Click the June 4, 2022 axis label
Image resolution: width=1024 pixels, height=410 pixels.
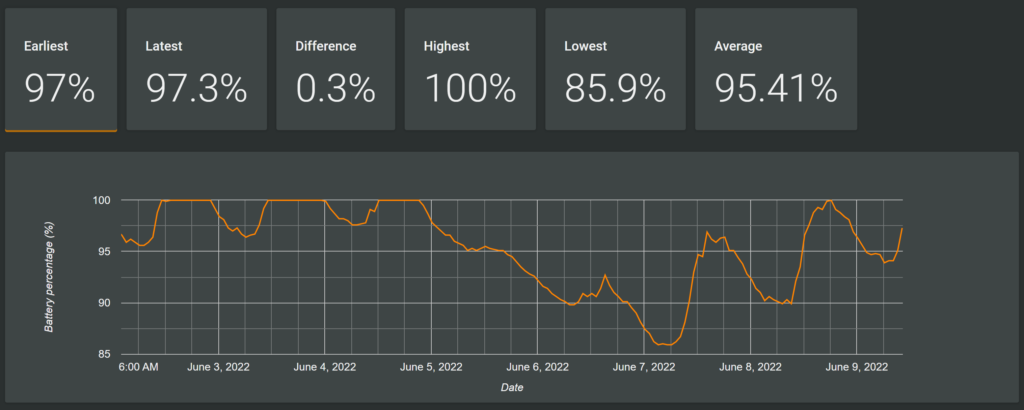326,368
